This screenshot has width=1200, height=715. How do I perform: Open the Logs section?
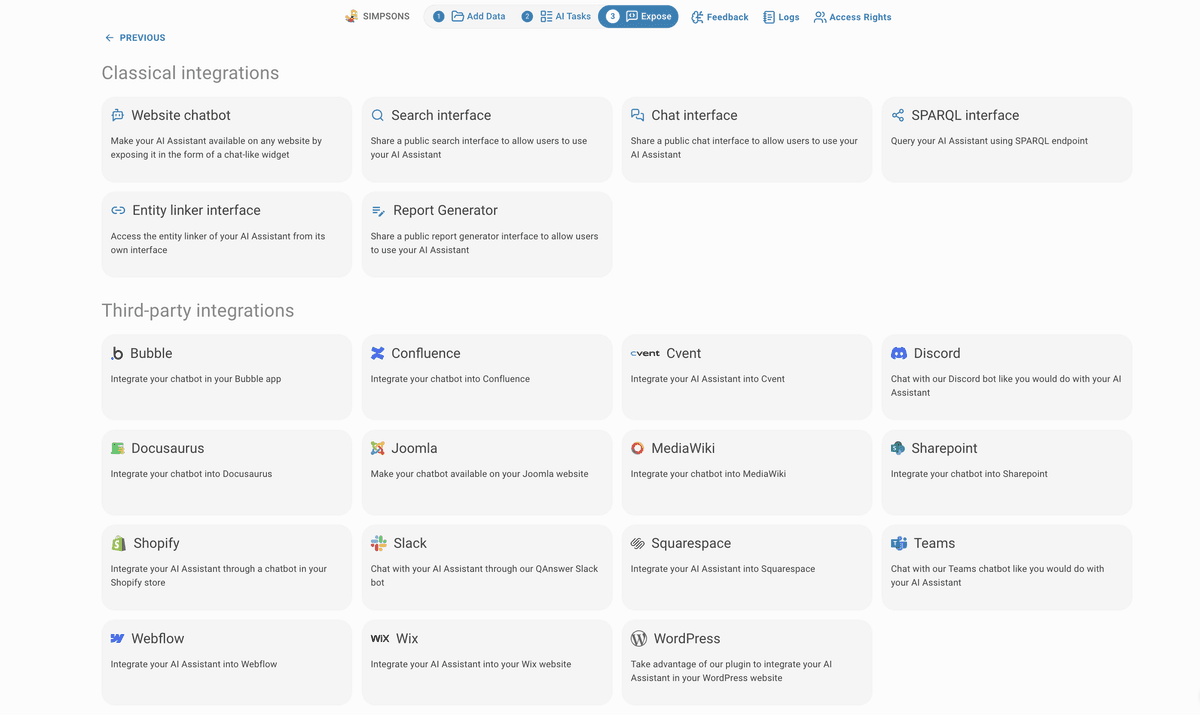781,17
